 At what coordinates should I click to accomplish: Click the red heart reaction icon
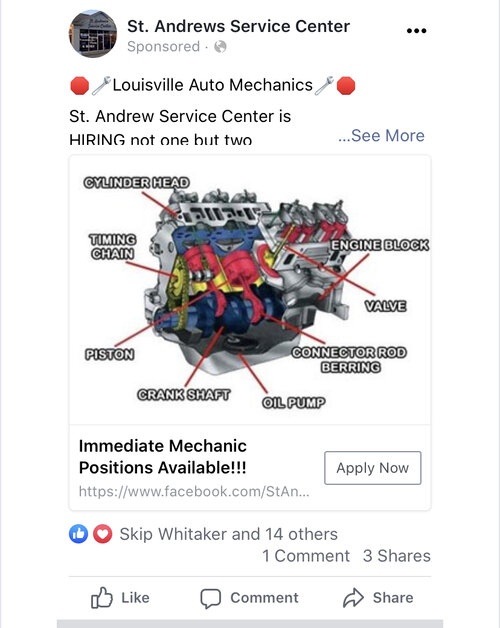coord(103,534)
